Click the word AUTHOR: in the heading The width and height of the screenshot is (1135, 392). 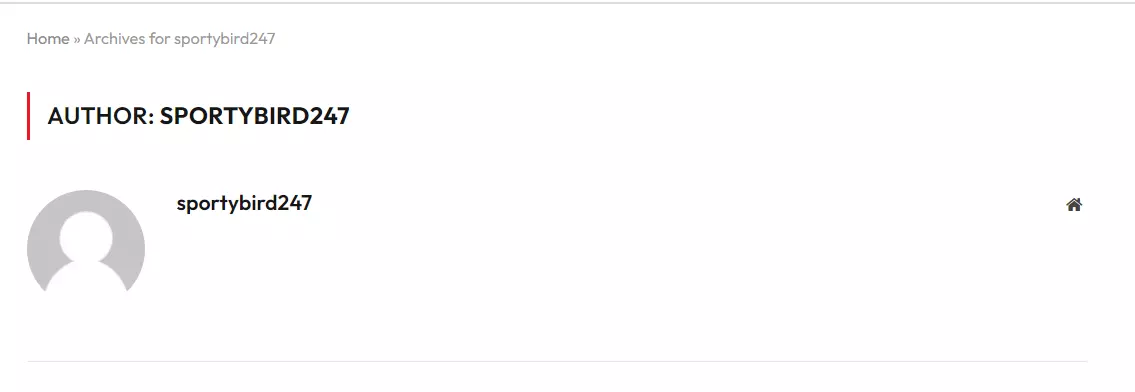coord(101,116)
